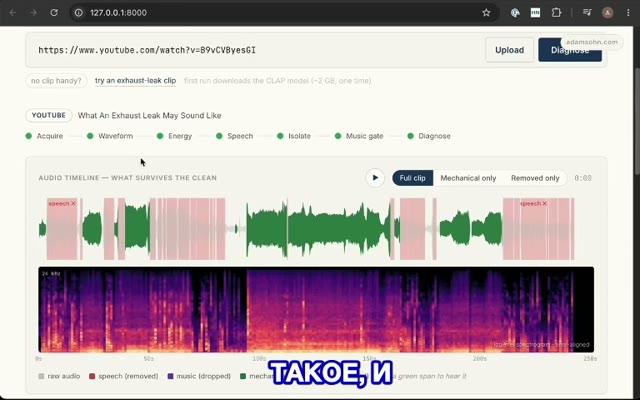The width and height of the screenshot is (640, 400).
Task: Click the dark square extension icon
Action: [536, 13]
